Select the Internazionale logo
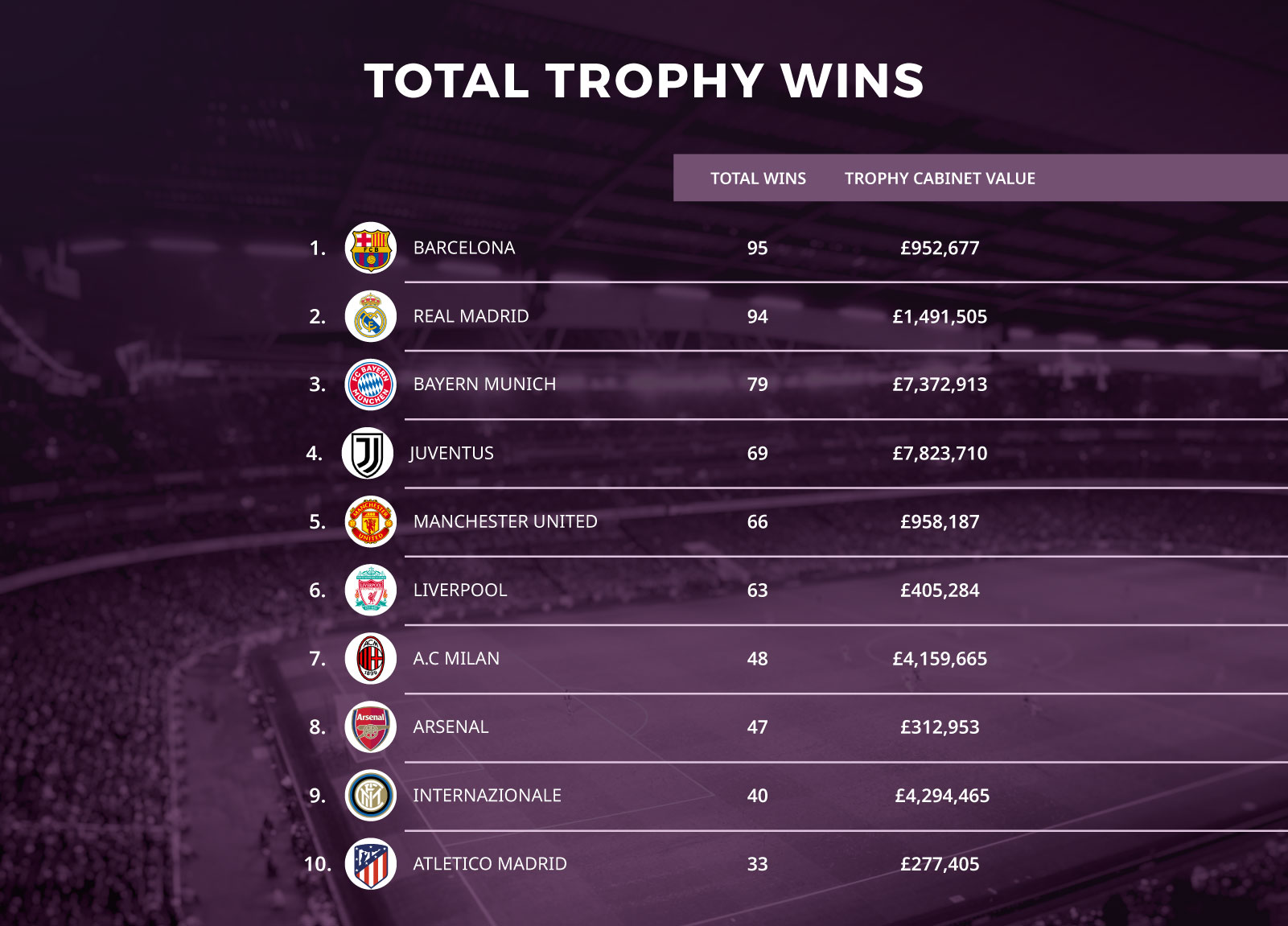Viewport: 1288px width, 926px height. 371,796
